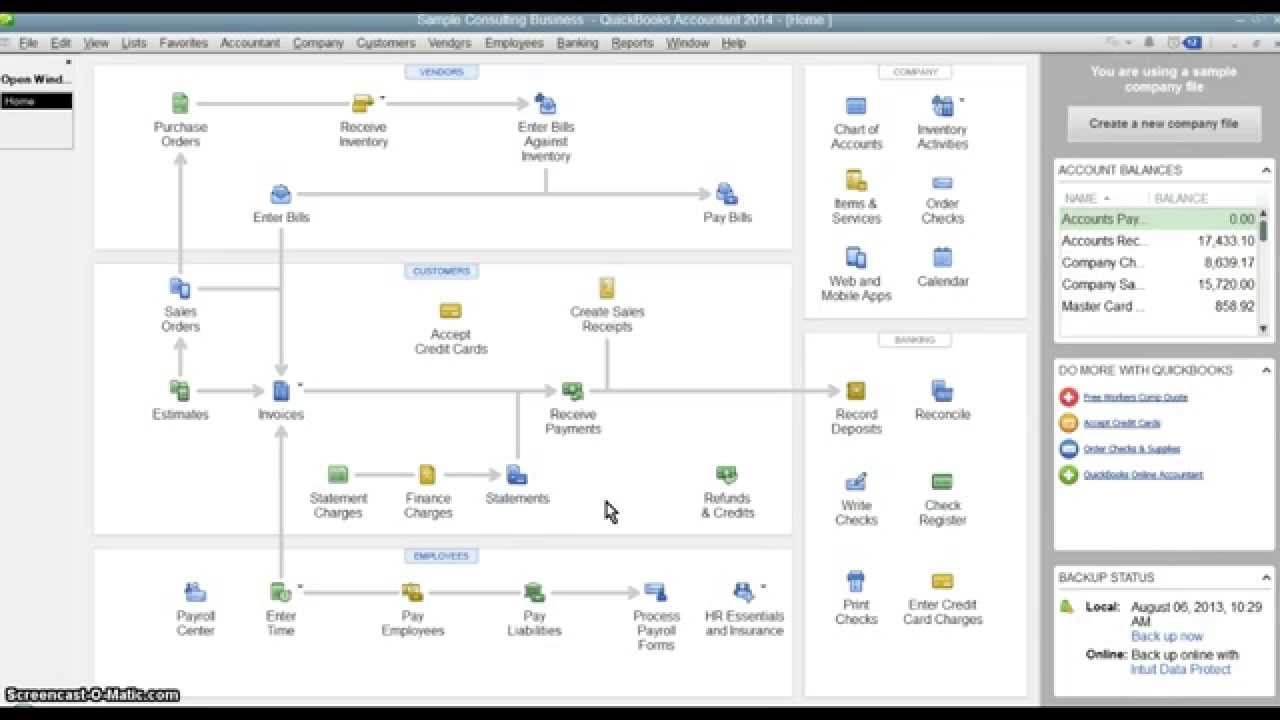This screenshot has height=720, width=1280.
Task: Open the Payroll Center icon
Action: pyautogui.click(x=196, y=592)
